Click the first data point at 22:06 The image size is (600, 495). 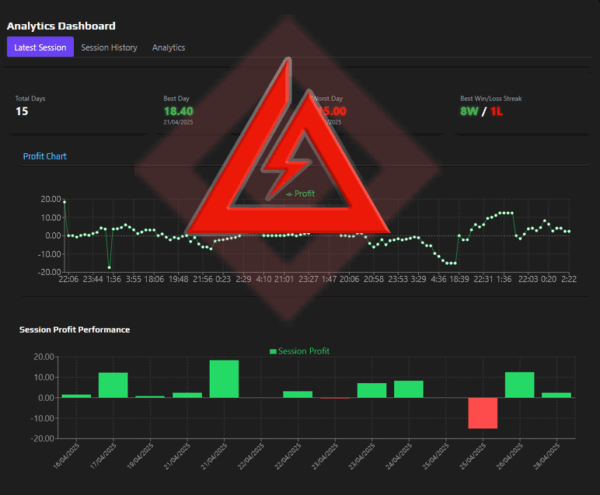(64, 202)
